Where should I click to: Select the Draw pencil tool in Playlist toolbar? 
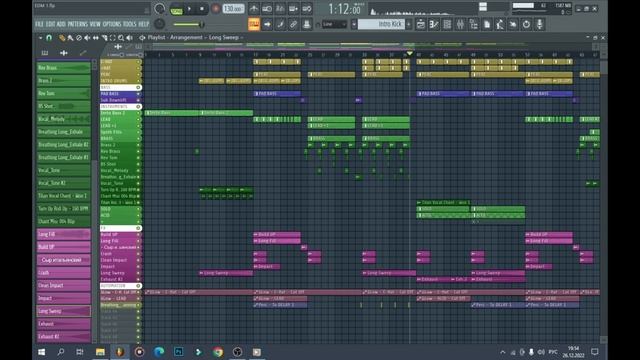pyautogui.click(x=62, y=38)
